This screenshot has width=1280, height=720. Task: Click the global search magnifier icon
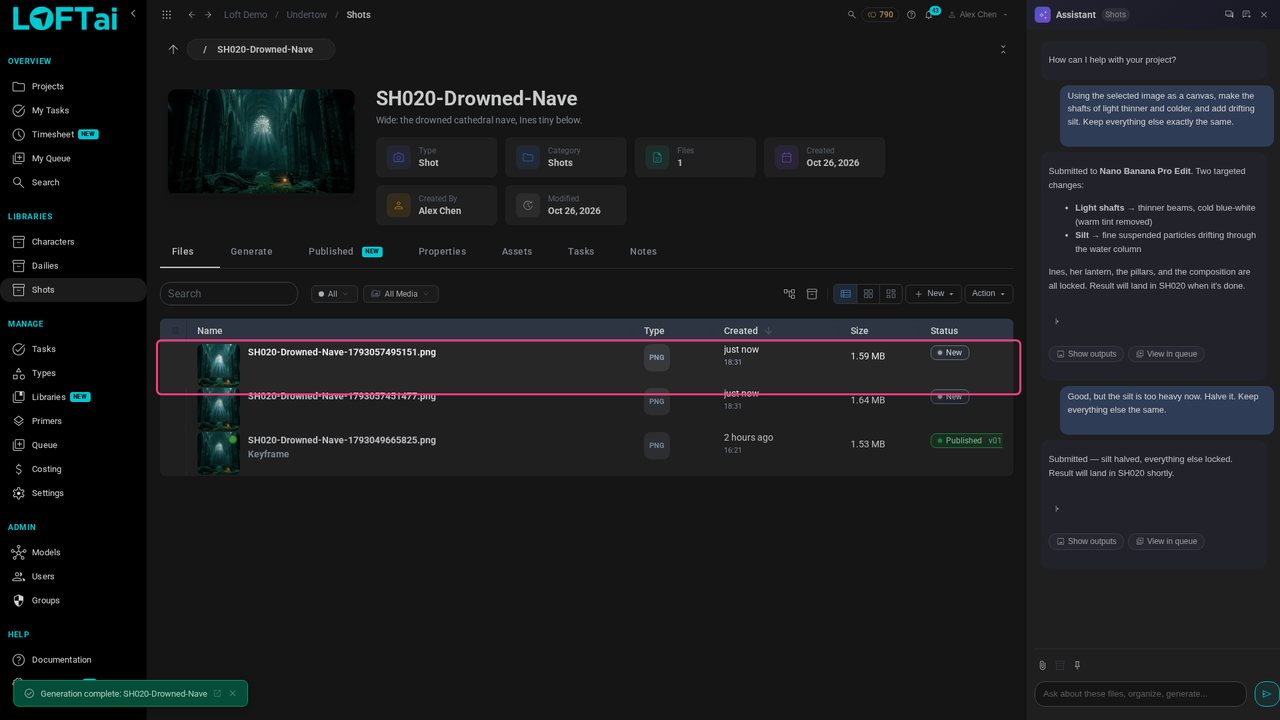click(x=852, y=15)
